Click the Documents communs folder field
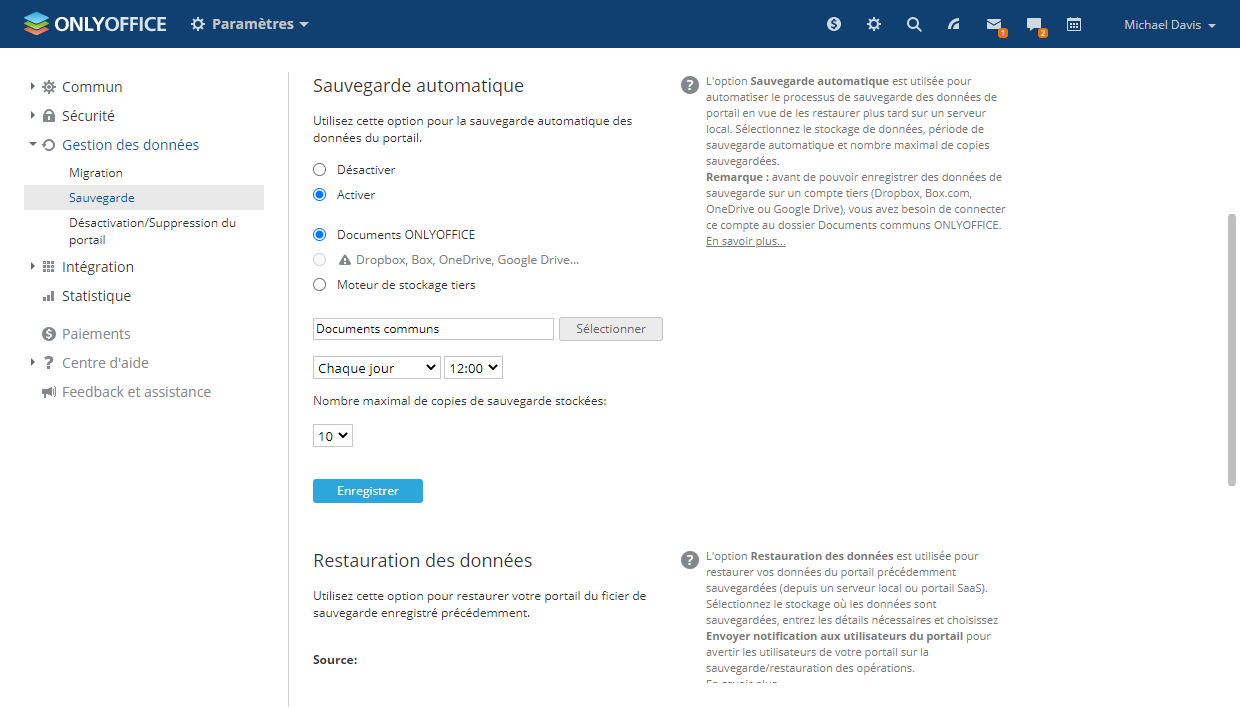Screen dimensions: 1240x708 tap(433, 329)
